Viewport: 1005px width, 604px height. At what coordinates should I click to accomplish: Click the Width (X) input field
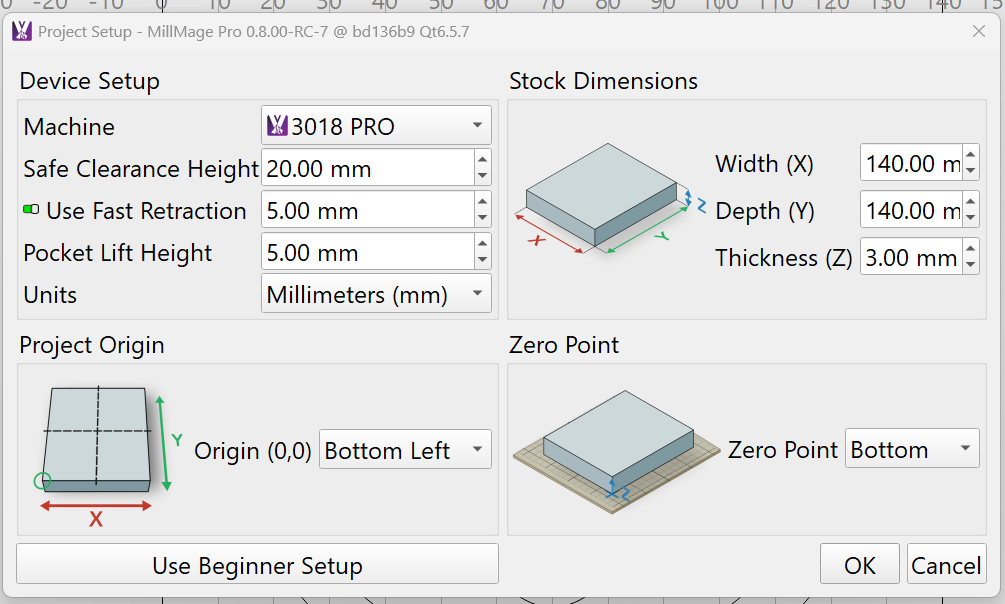pos(911,163)
